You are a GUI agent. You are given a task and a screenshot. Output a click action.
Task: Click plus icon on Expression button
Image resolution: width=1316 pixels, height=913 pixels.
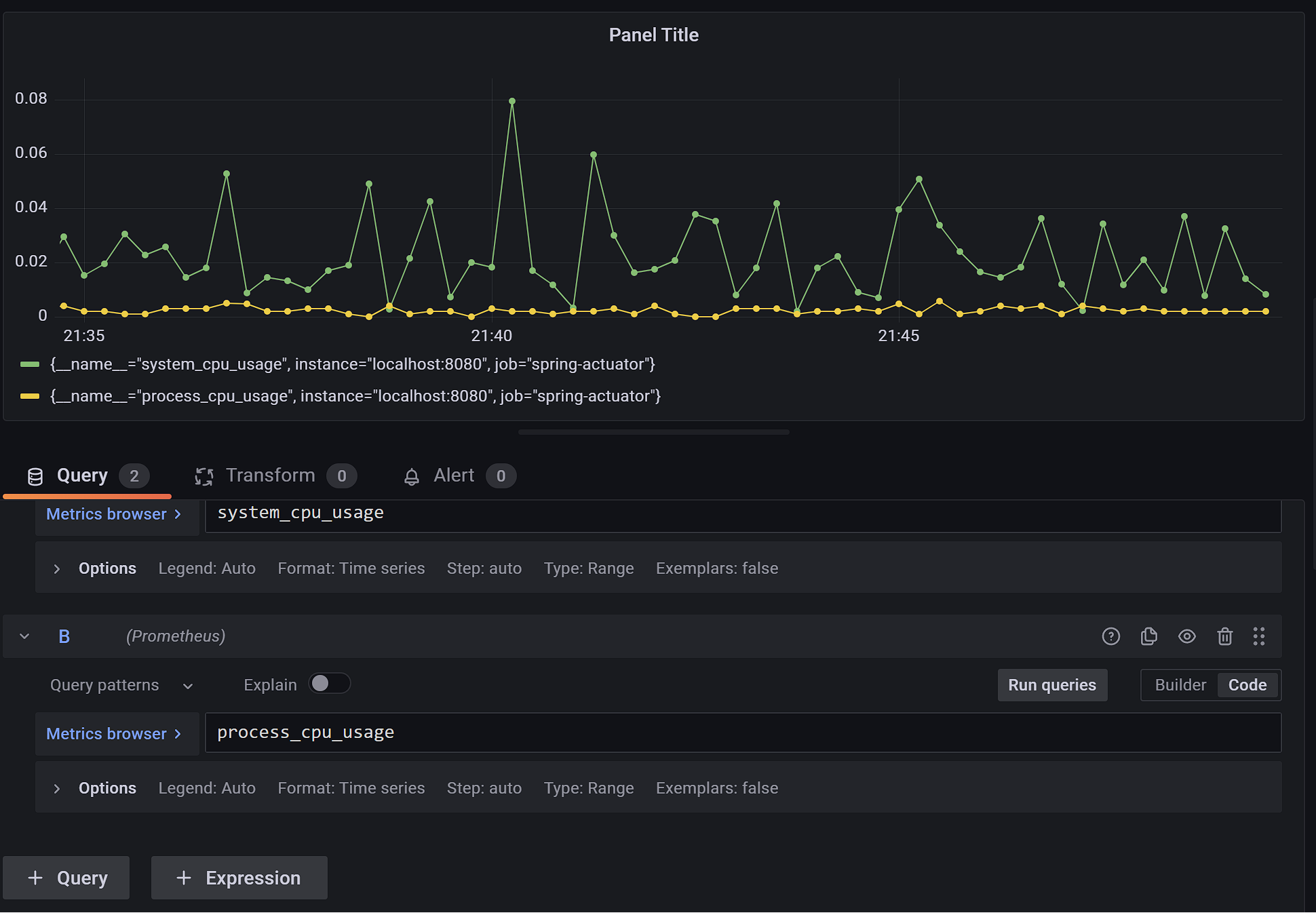pyautogui.click(x=184, y=878)
